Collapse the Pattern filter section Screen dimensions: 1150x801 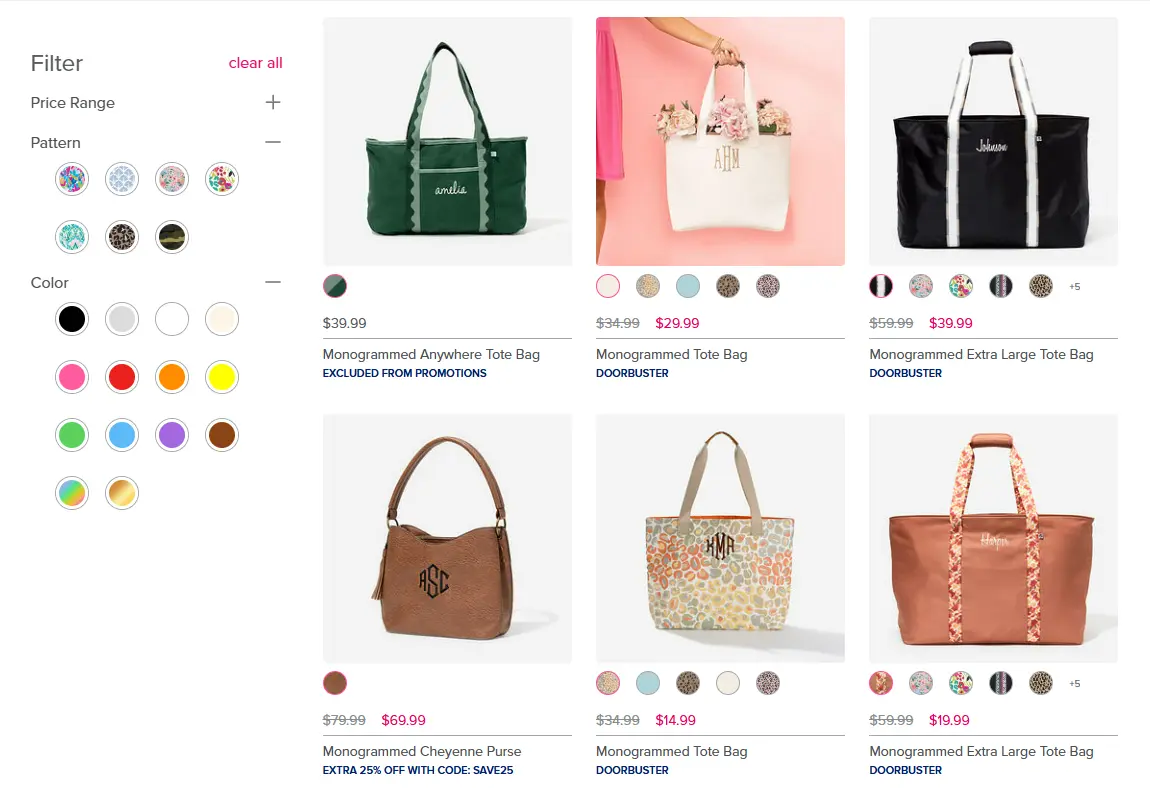[272, 142]
